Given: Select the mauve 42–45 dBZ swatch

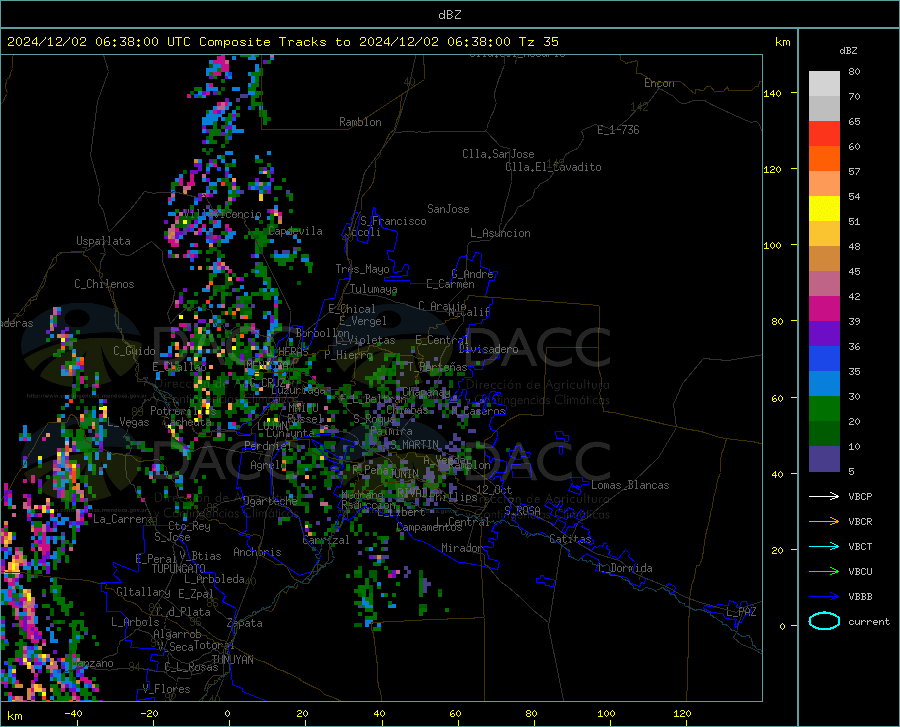Looking at the screenshot, I should (x=824, y=284).
